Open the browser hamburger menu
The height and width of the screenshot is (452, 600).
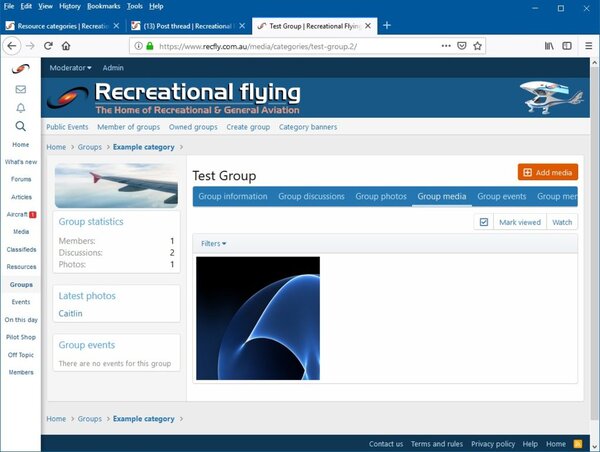tap(586, 46)
